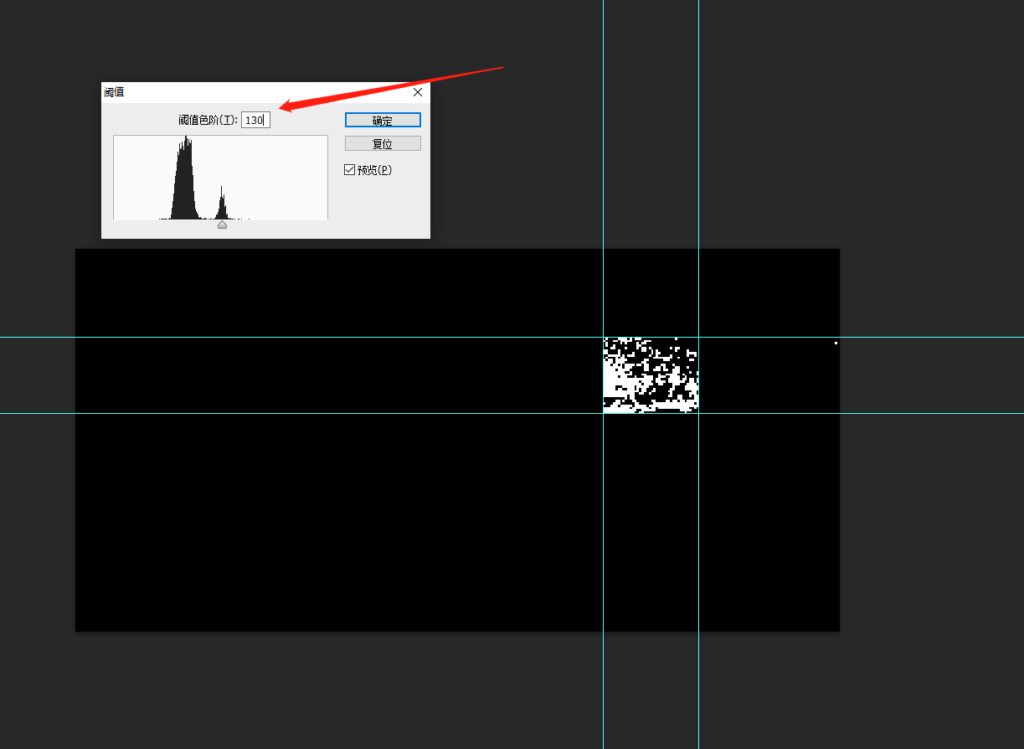Click where right vertical and lower horizontal guides cross
This screenshot has height=749, width=1024.
click(698, 413)
